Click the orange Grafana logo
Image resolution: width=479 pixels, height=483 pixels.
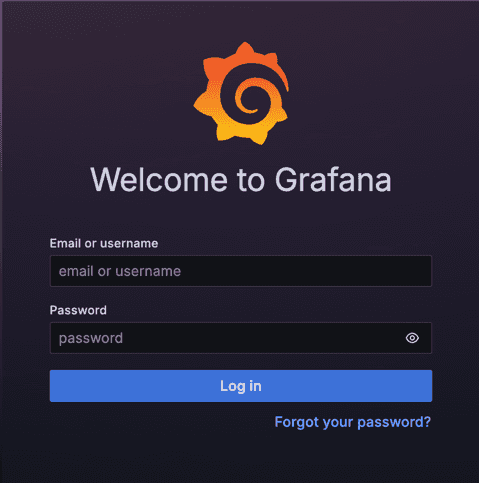[241, 93]
